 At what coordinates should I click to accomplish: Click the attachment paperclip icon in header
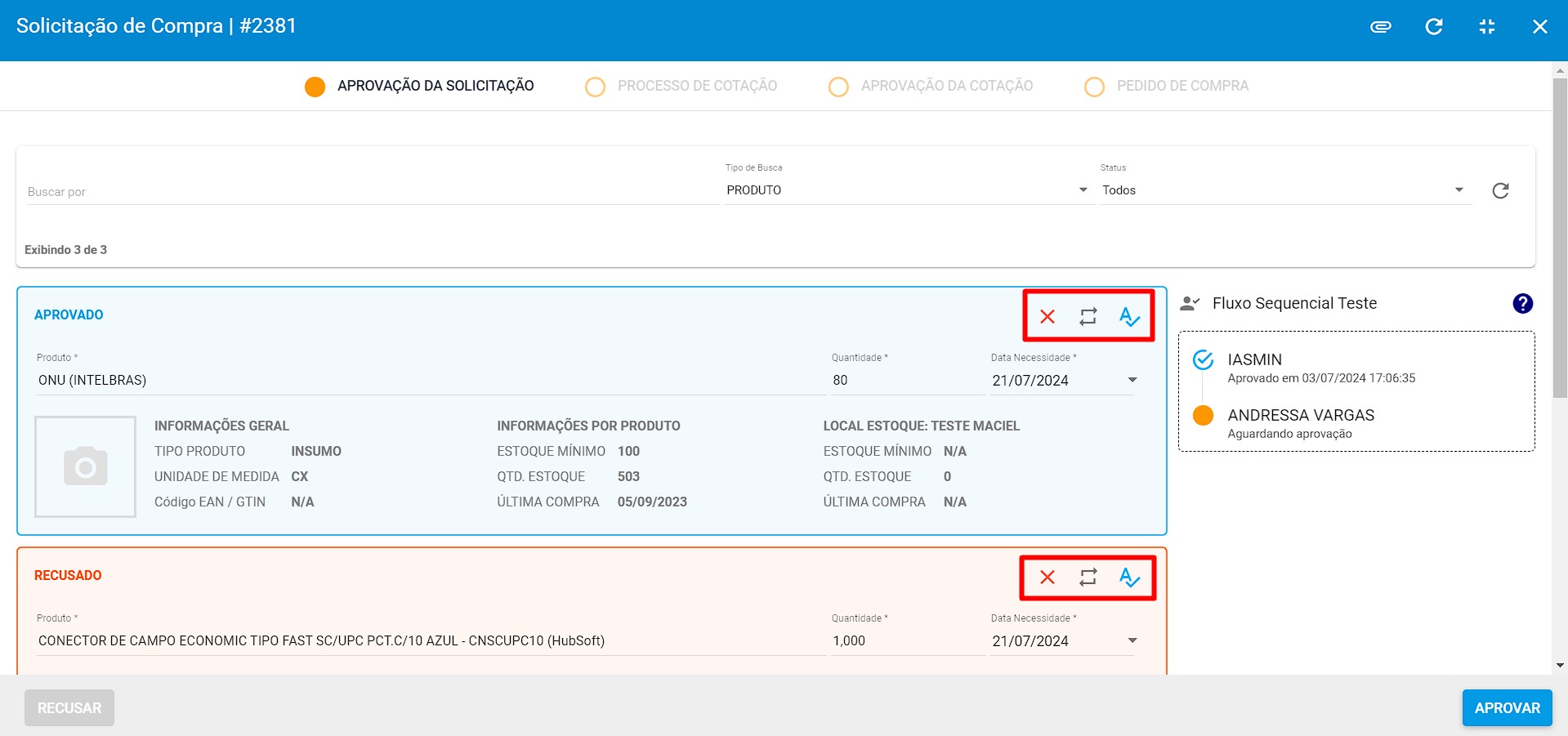tap(1380, 27)
